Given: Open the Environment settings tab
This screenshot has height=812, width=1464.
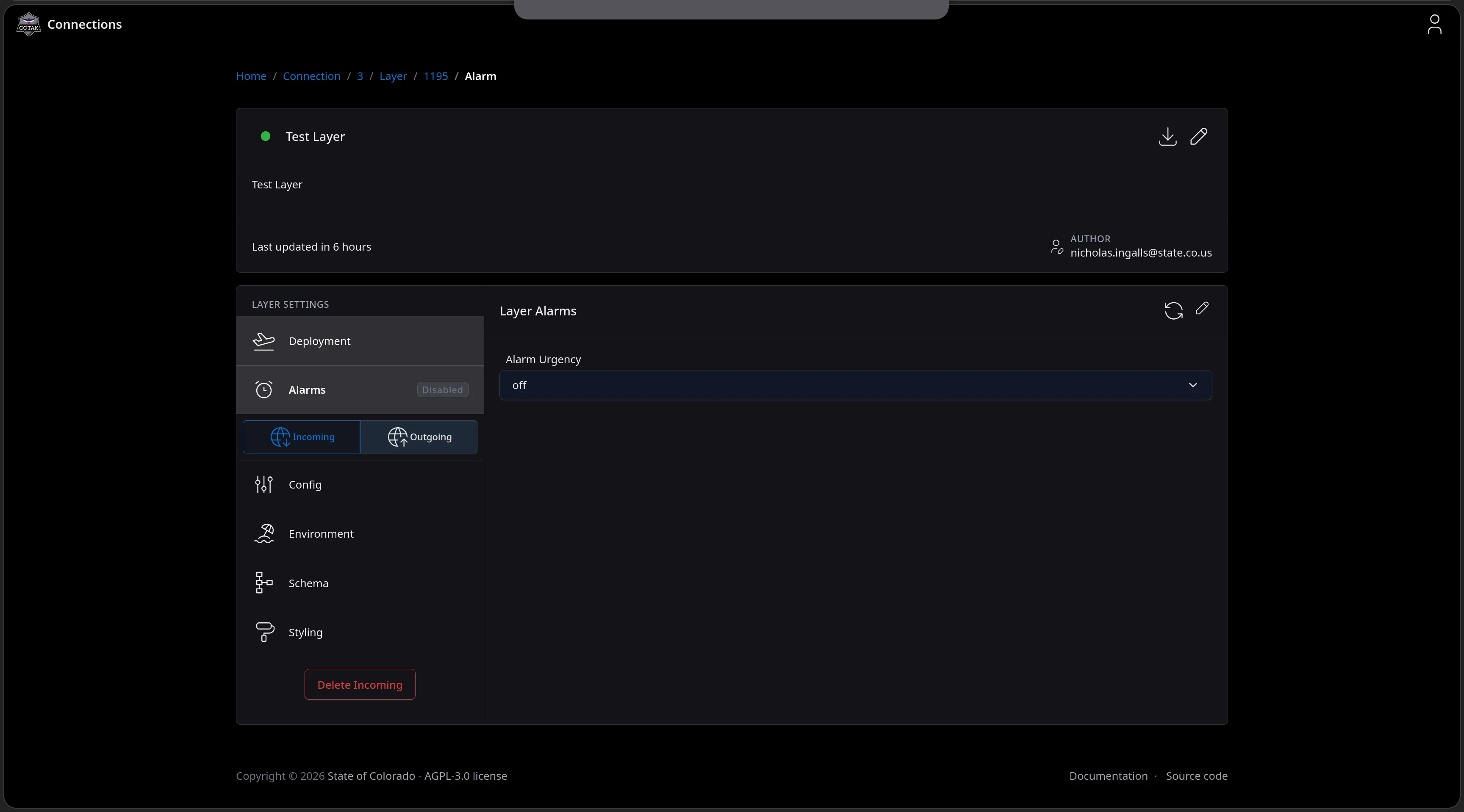Looking at the screenshot, I should tap(360, 534).
